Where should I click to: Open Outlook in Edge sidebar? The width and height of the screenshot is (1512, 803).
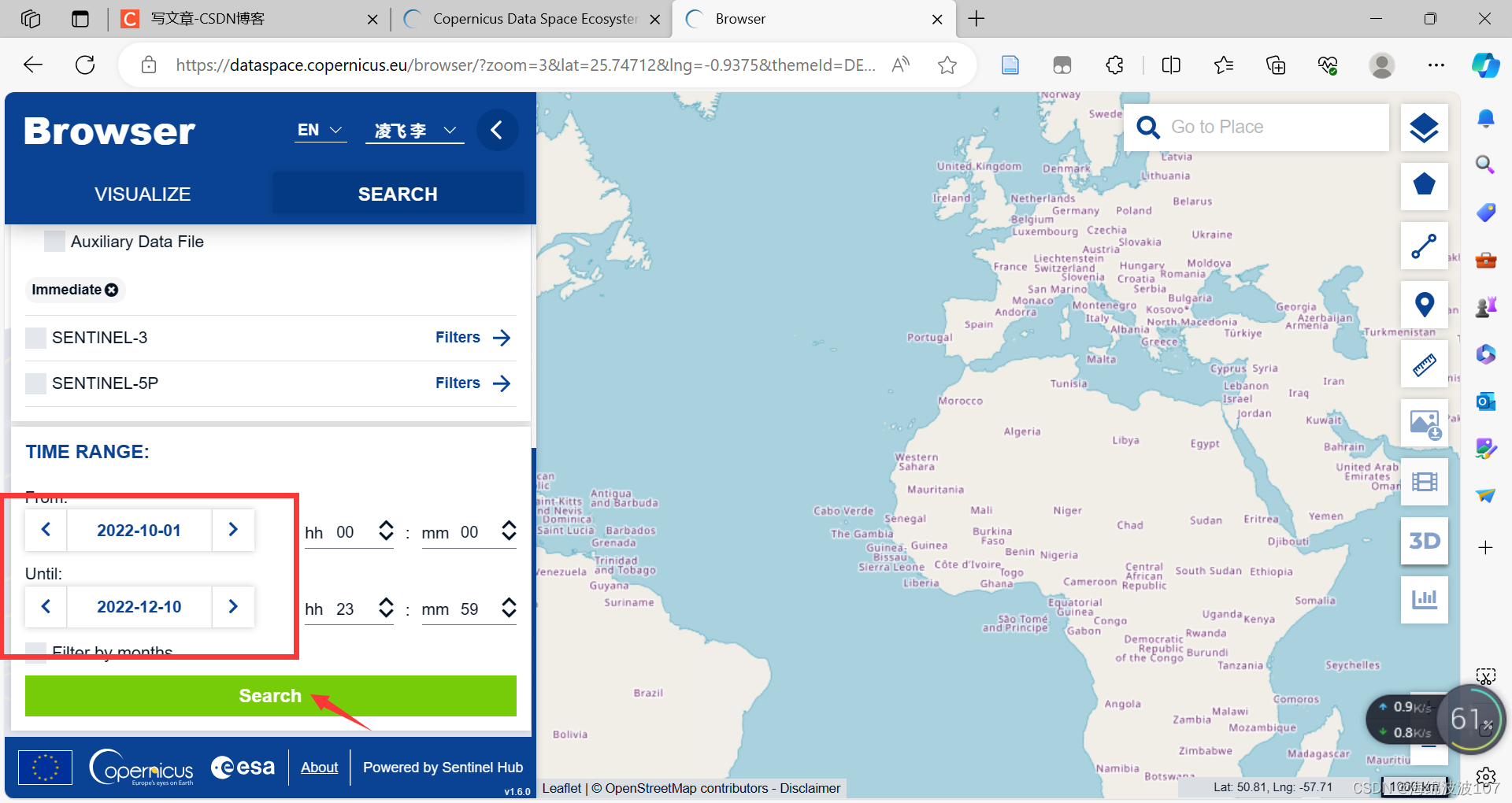(x=1485, y=401)
